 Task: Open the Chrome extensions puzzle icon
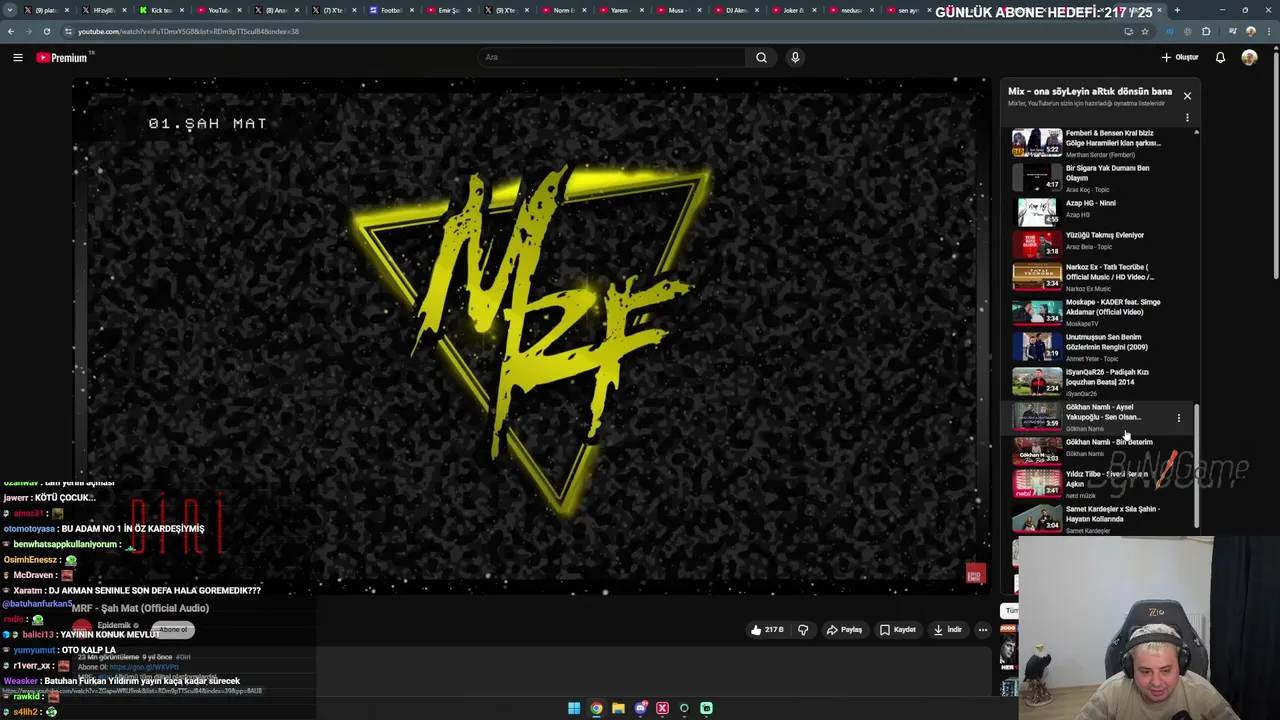click(1206, 31)
